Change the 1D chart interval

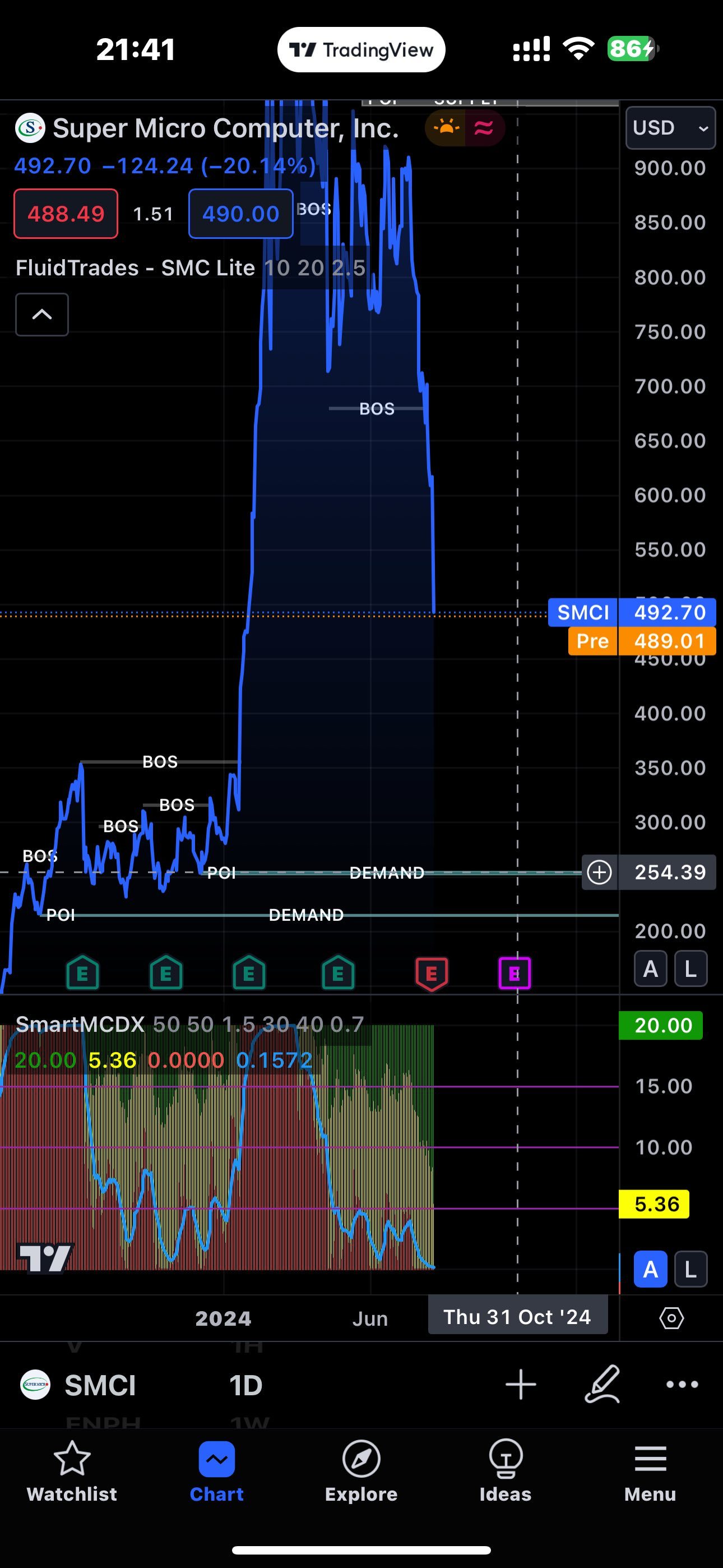pyautogui.click(x=245, y=1386)
